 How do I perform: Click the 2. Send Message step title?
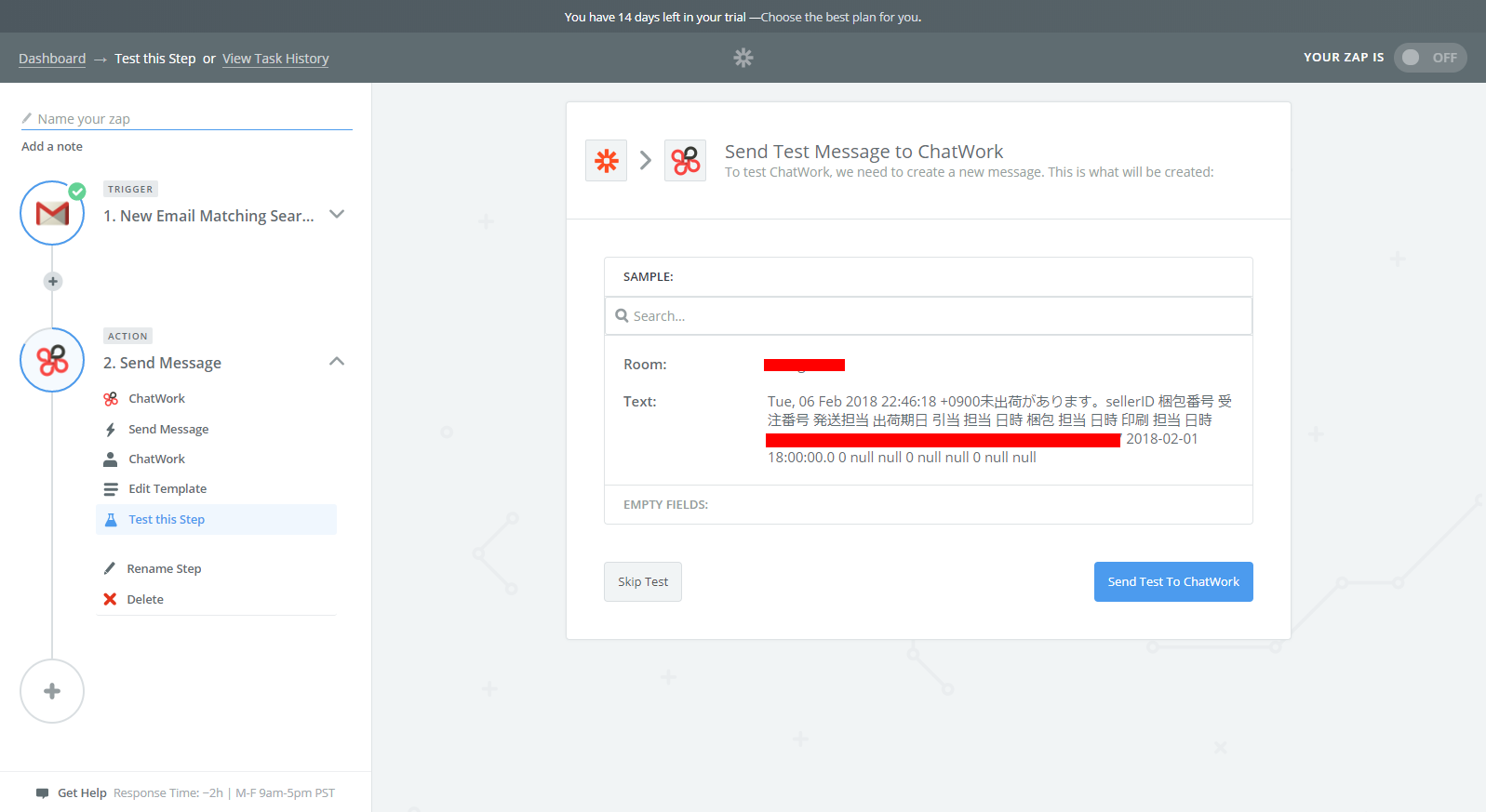pos(162,363)
